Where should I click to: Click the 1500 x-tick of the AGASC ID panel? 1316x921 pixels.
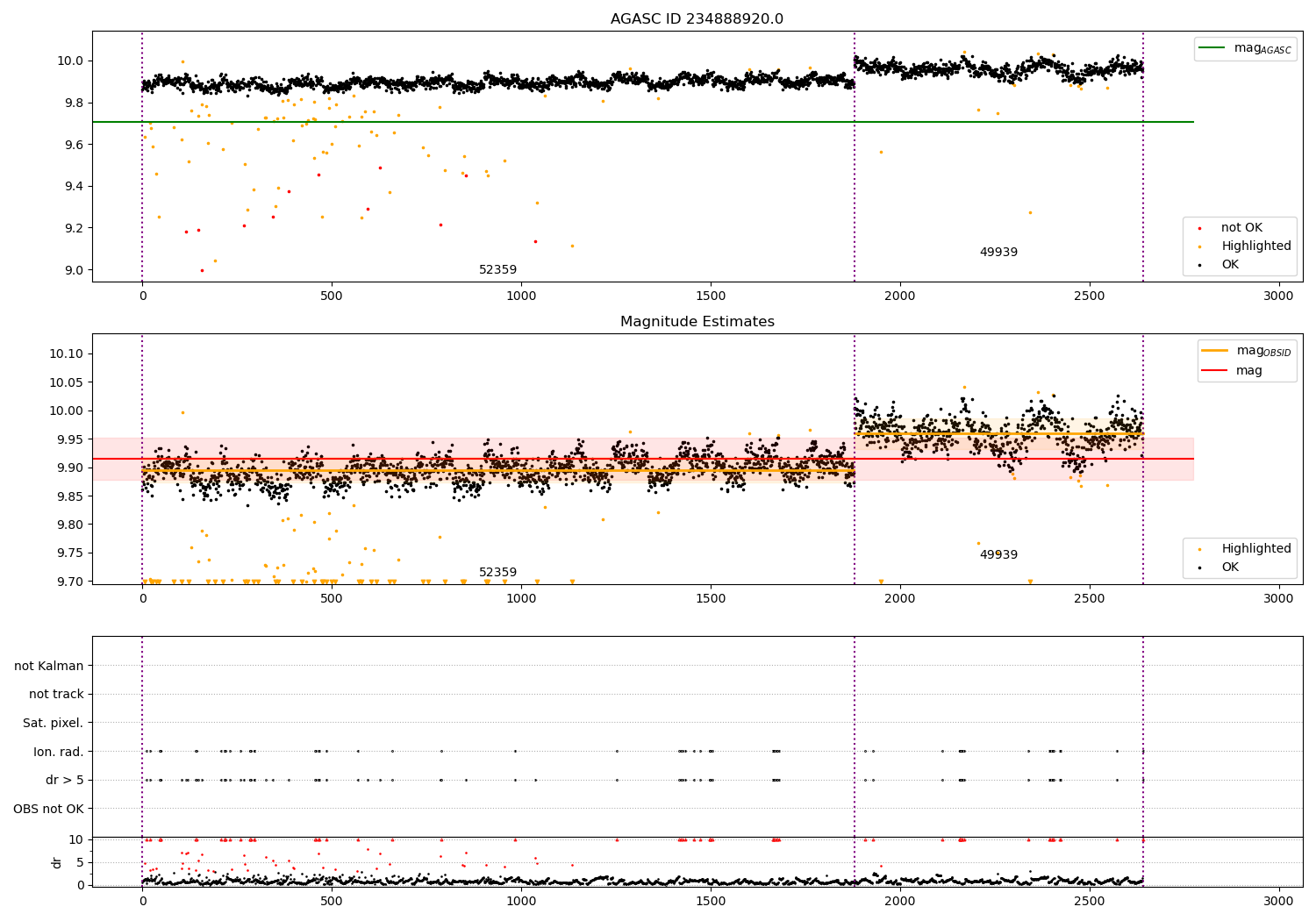(x=710, y=296)
